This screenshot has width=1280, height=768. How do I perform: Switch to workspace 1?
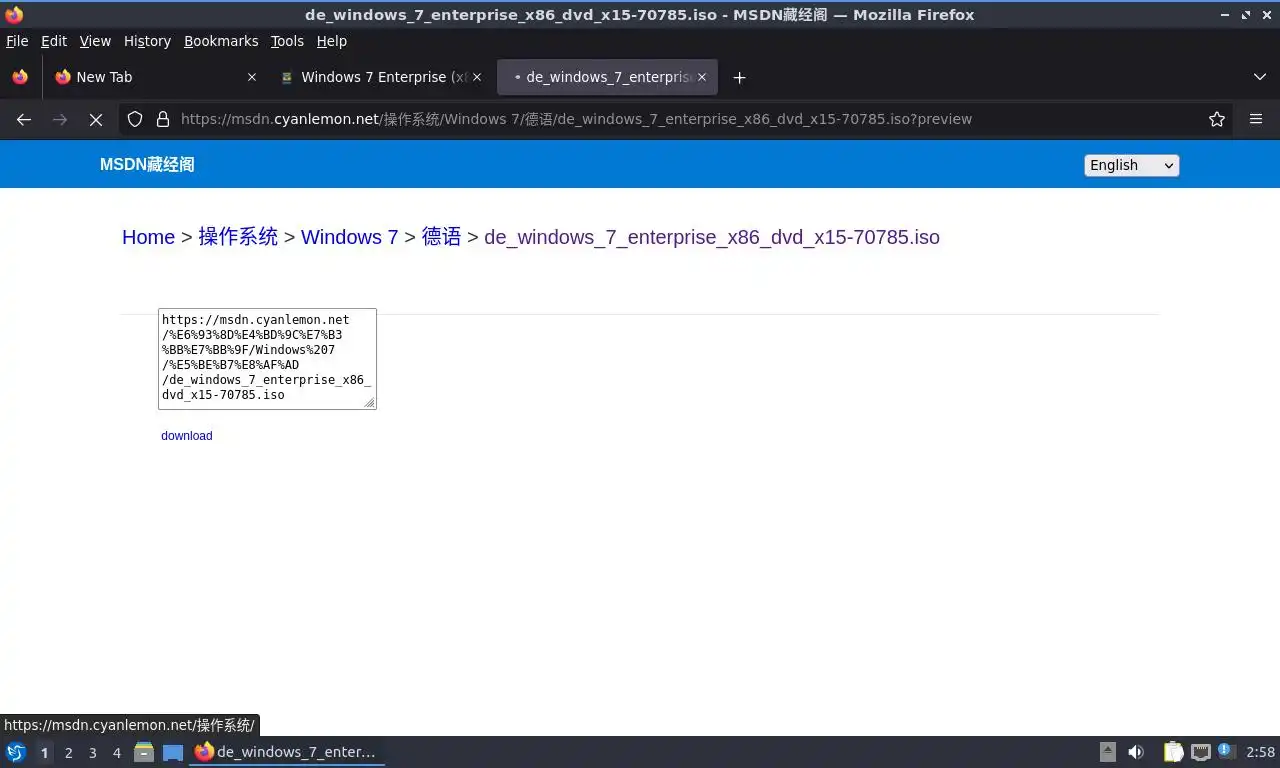[x=44, y=753]
